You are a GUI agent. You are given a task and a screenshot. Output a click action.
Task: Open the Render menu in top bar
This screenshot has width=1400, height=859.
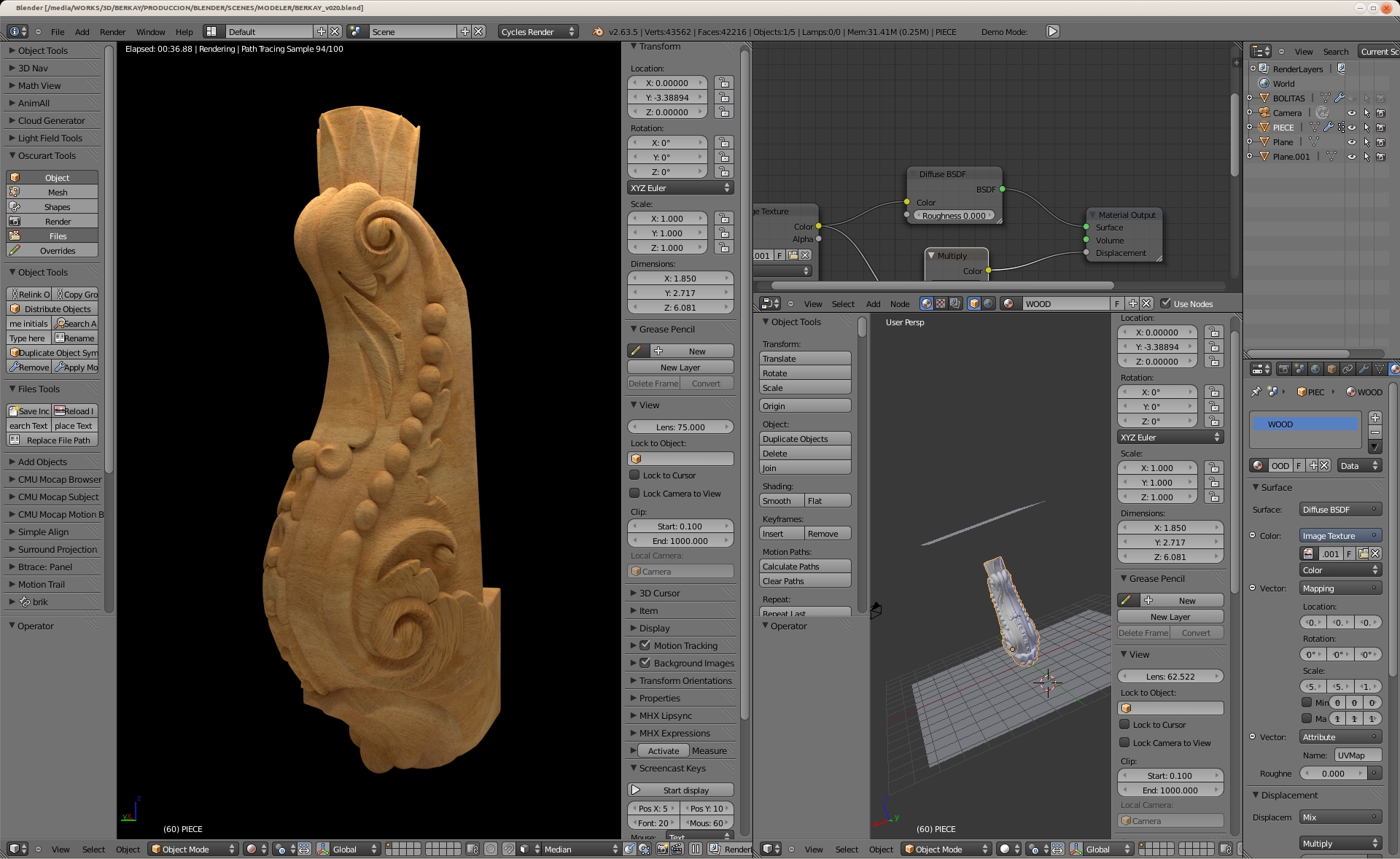(x=112, y=32)
